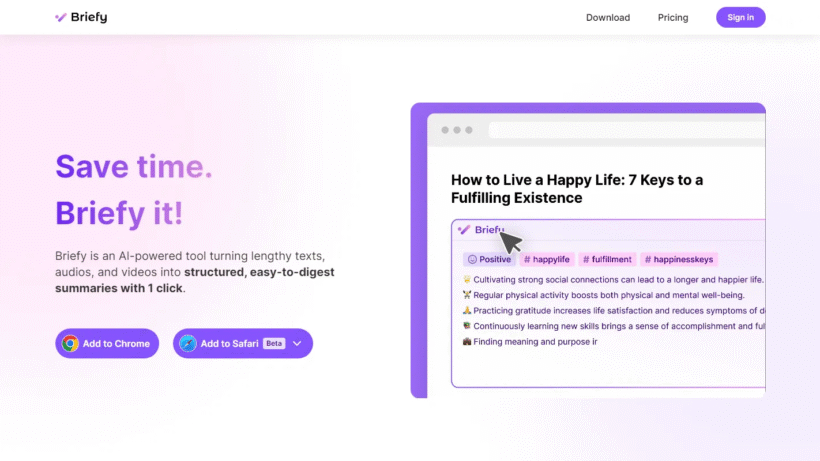Click 'Cultivating strong social connections' summary line

(x=613, y=280)
